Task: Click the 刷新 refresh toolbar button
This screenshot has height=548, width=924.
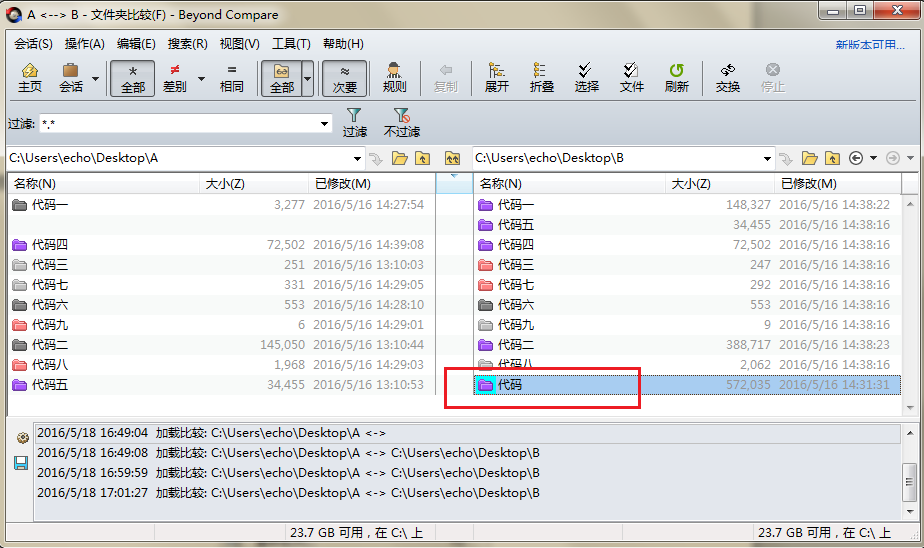Action: (x=676, y=78)
